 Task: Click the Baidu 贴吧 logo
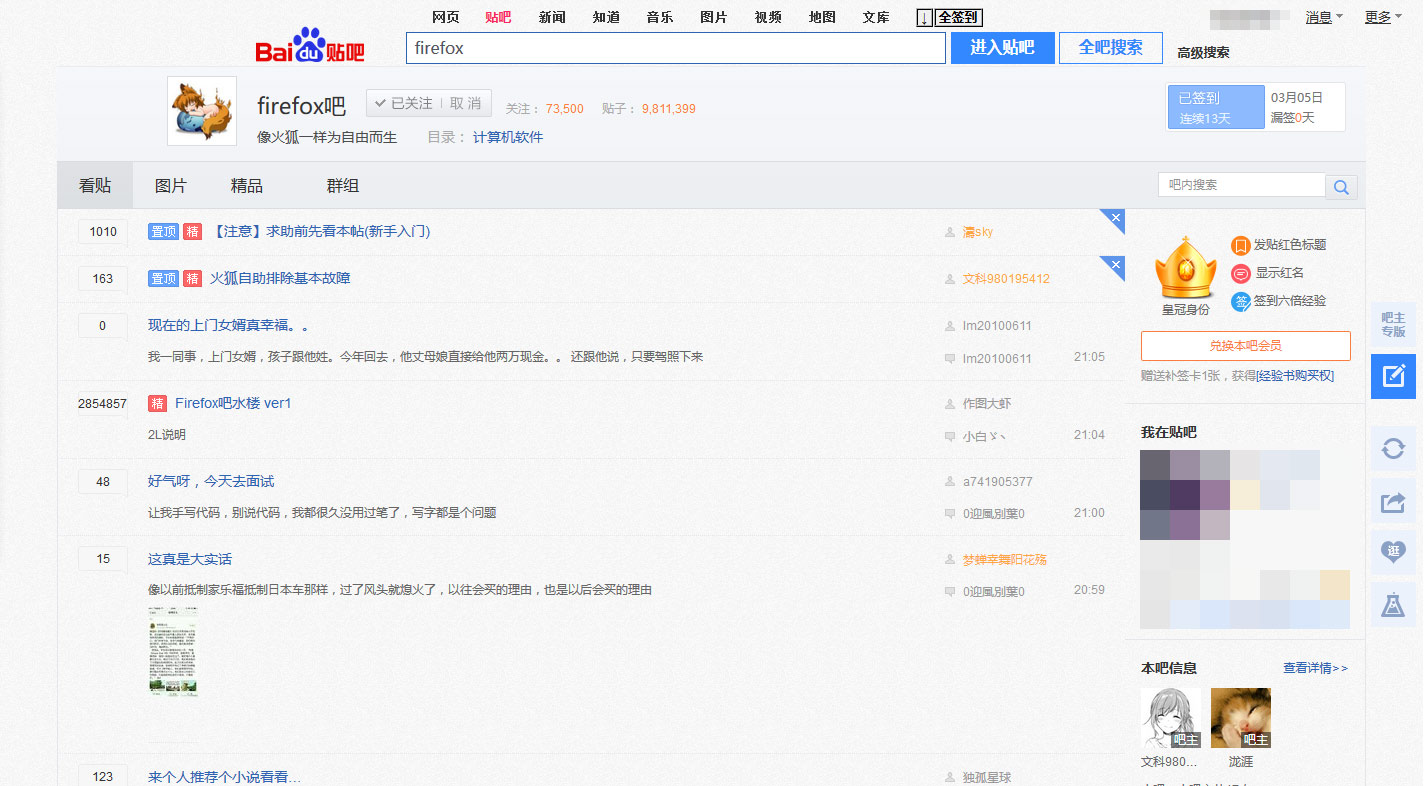coord(310,46)
